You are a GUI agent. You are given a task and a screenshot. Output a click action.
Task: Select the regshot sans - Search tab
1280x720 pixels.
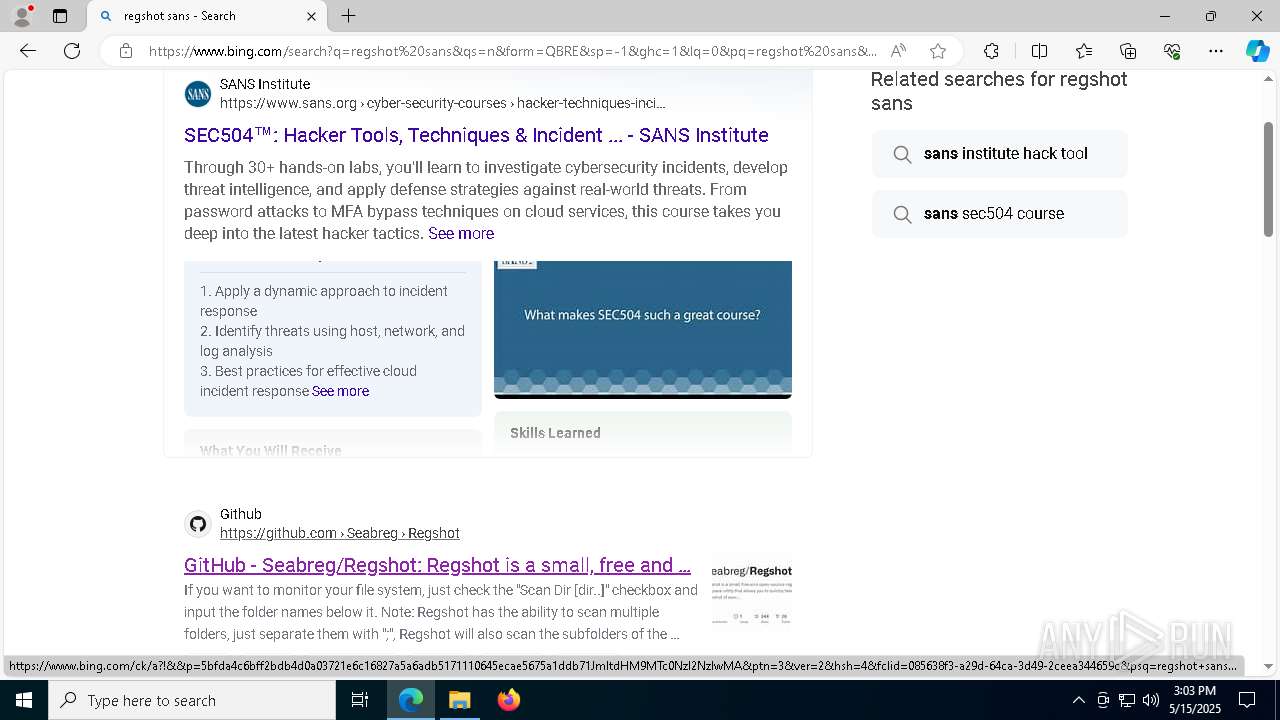[x=207, y=16]
